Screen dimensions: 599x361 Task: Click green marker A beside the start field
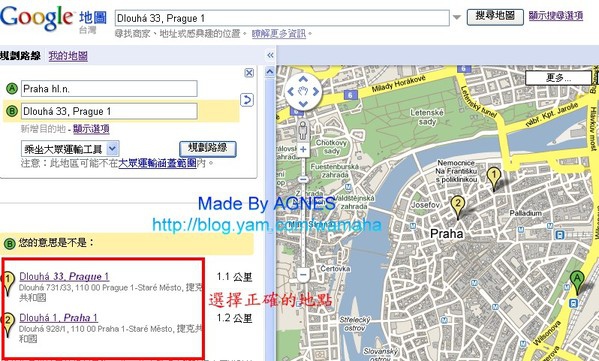[12, 89]
